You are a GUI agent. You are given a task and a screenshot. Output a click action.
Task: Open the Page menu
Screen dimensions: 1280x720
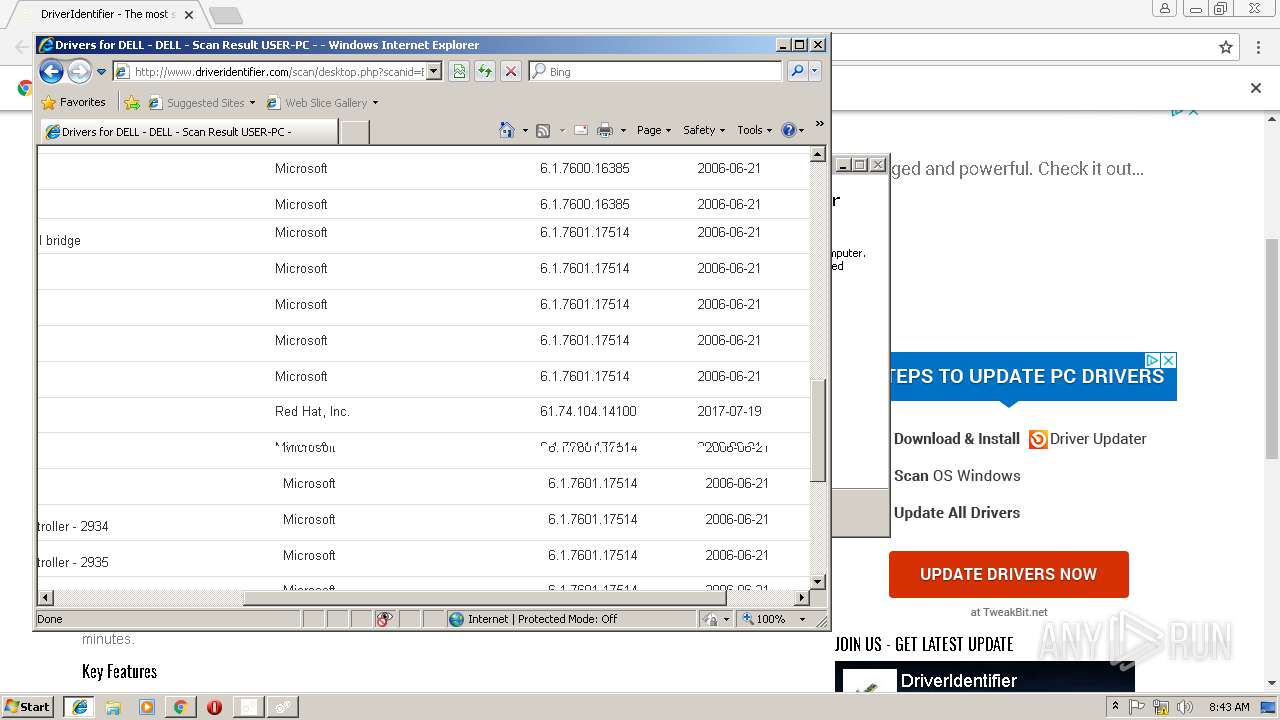coord(654,130)
